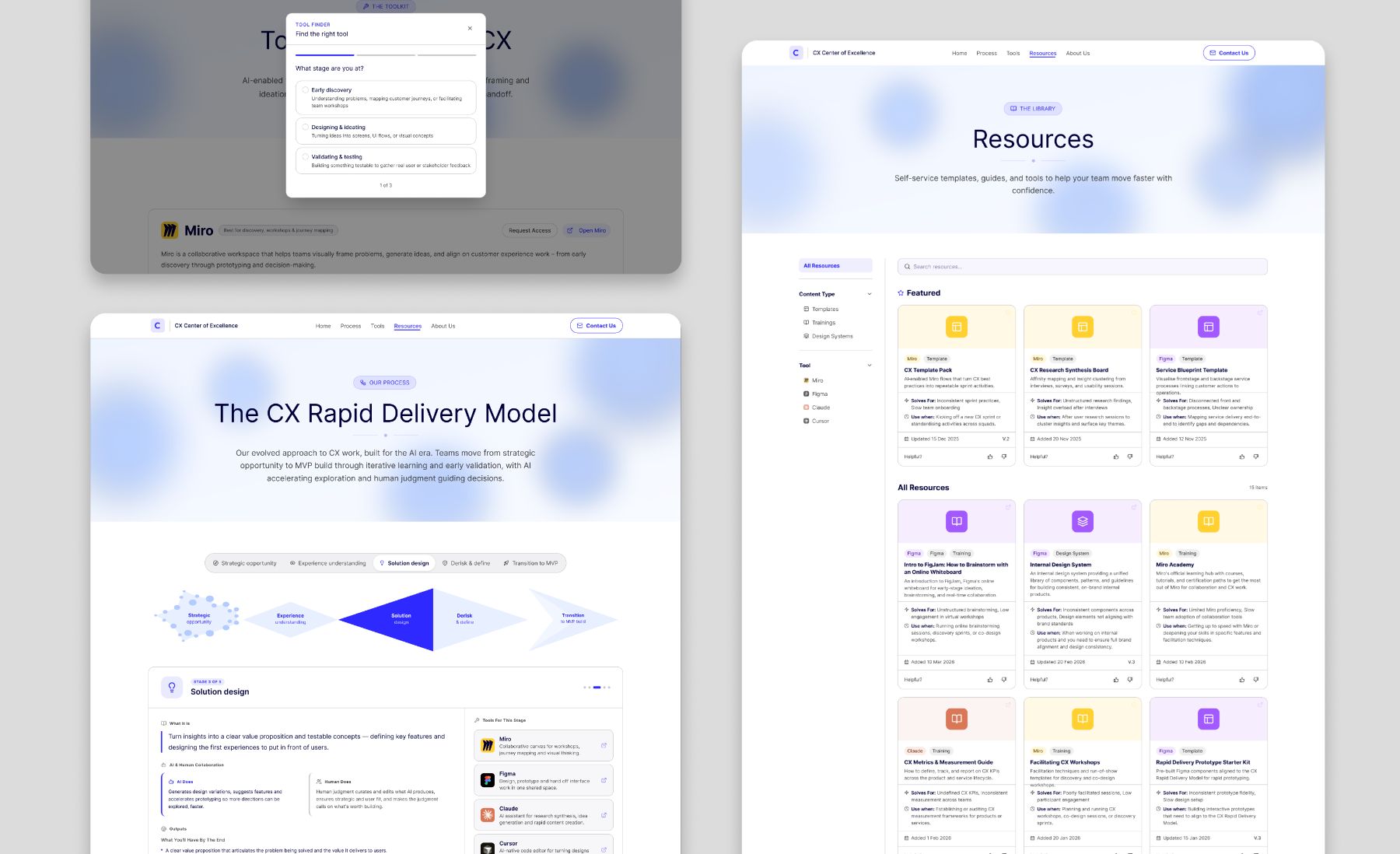Thumbs up the Intro to FigJam card
This screenshot has height=854, width=1400.
[990, 680]
